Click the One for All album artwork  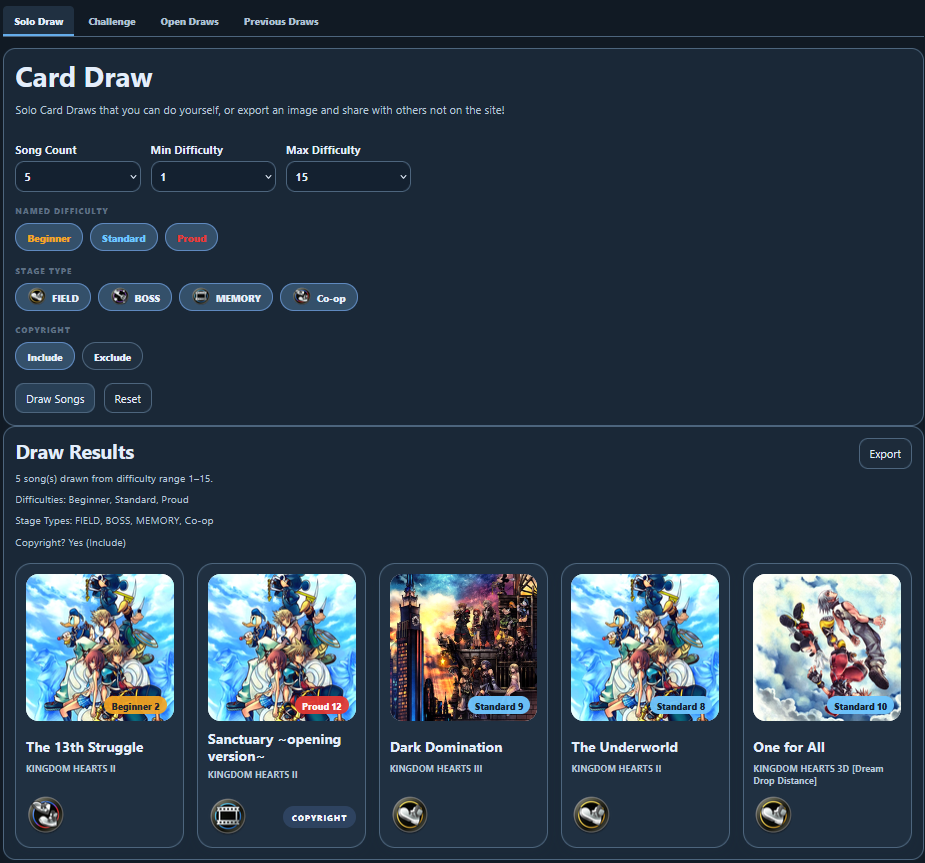[x=827, y=647]
